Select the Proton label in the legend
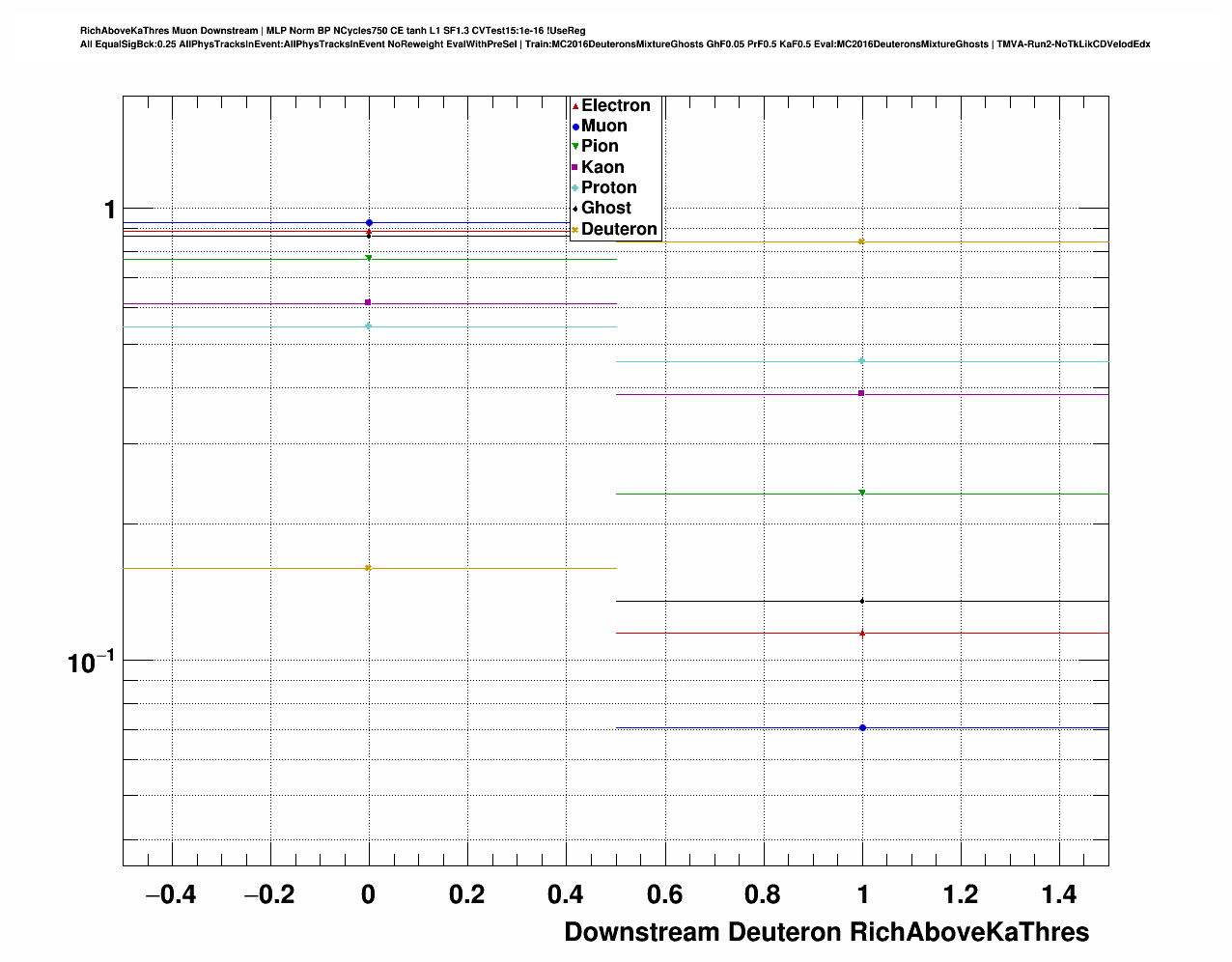The image size is (1232, 962). (x=608, y=187)
